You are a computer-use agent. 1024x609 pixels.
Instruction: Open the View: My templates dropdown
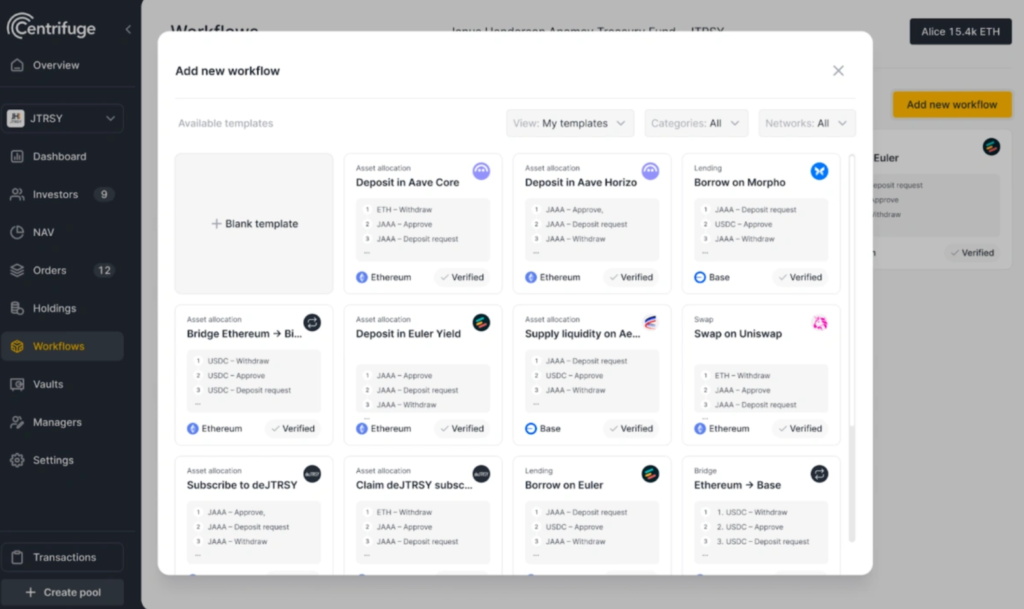[x=570, y=123]
